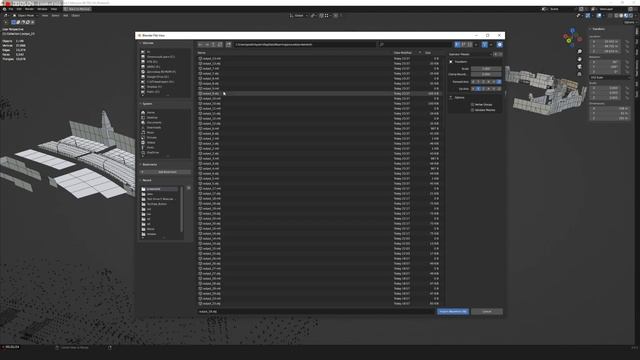Toggle the camera view icon

[x=580, y=66]
